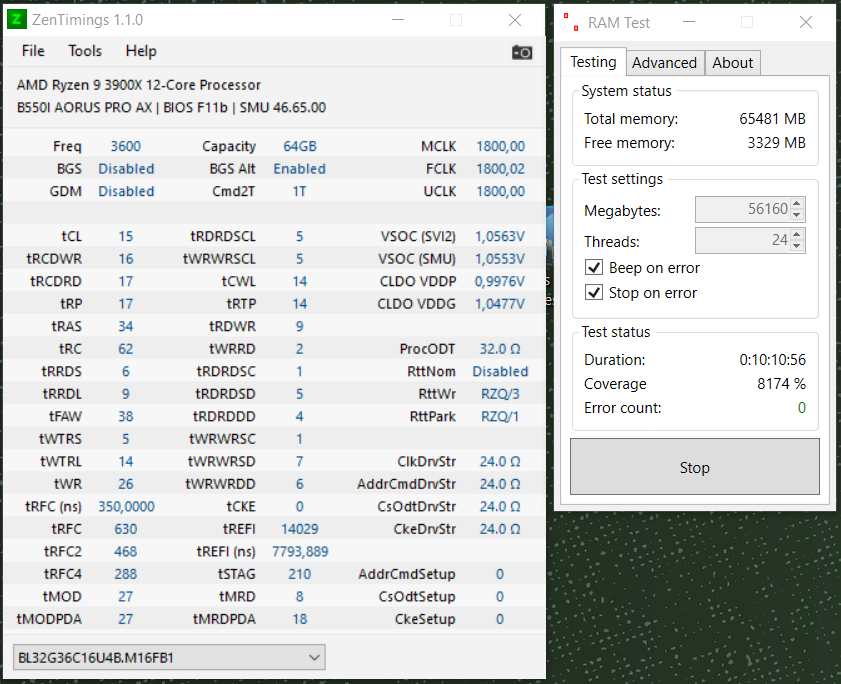
Task: Click the Stop button in RAM Test
Action: (695, 467)
